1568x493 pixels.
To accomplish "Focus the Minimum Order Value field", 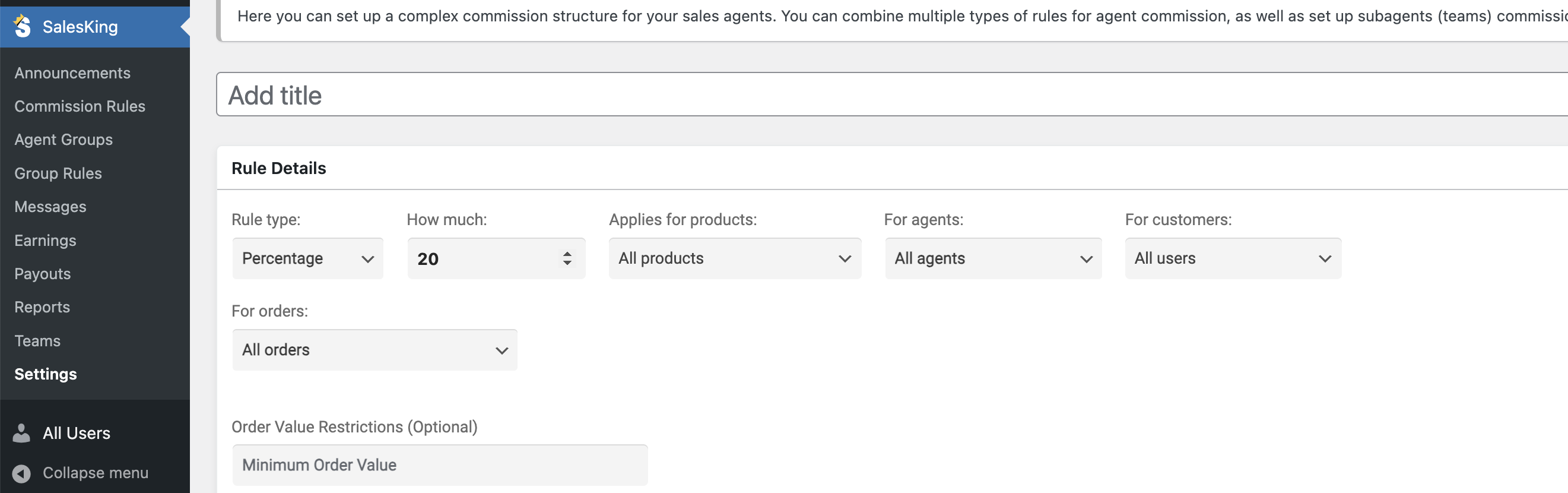I will pyautogui.click(x=440, y=465).
